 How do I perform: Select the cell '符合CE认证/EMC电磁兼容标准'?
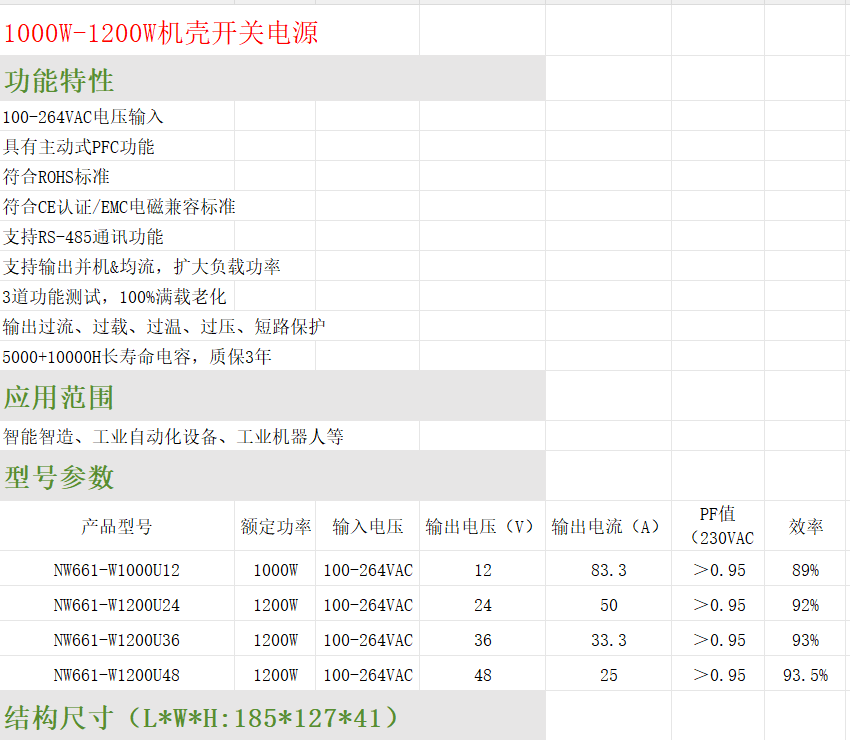(x=119, y=207)
